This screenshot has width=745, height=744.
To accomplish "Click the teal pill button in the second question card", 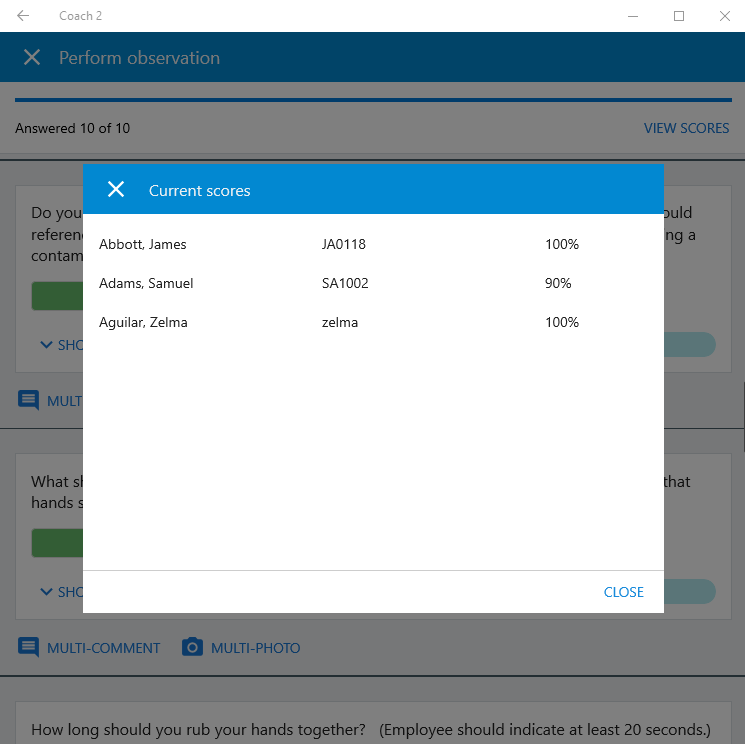I will pyautogui.click(x=690, y=592).
